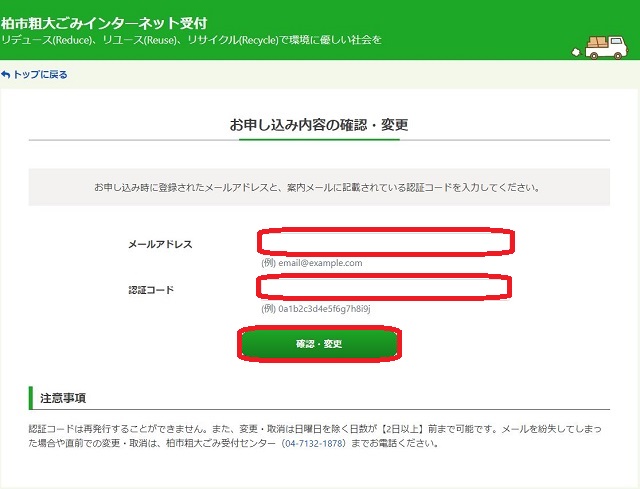
Task: Click the email@example.com hint text
Action: [x=312, y=263]
